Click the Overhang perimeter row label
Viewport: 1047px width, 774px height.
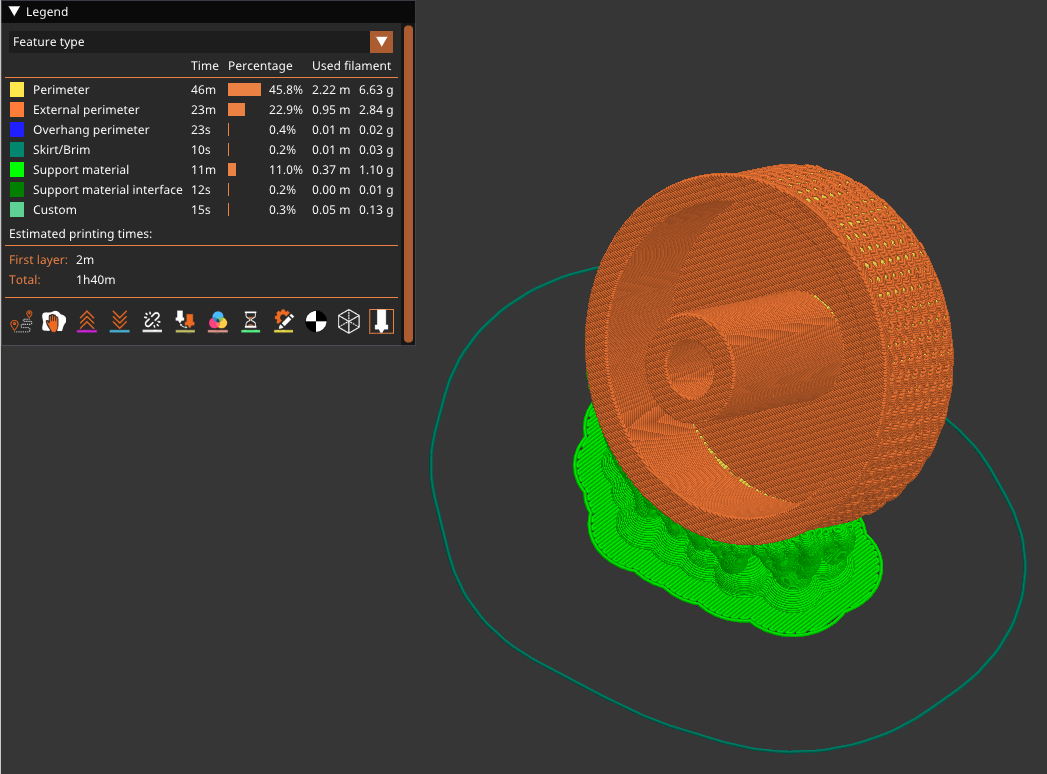(91, 130)
